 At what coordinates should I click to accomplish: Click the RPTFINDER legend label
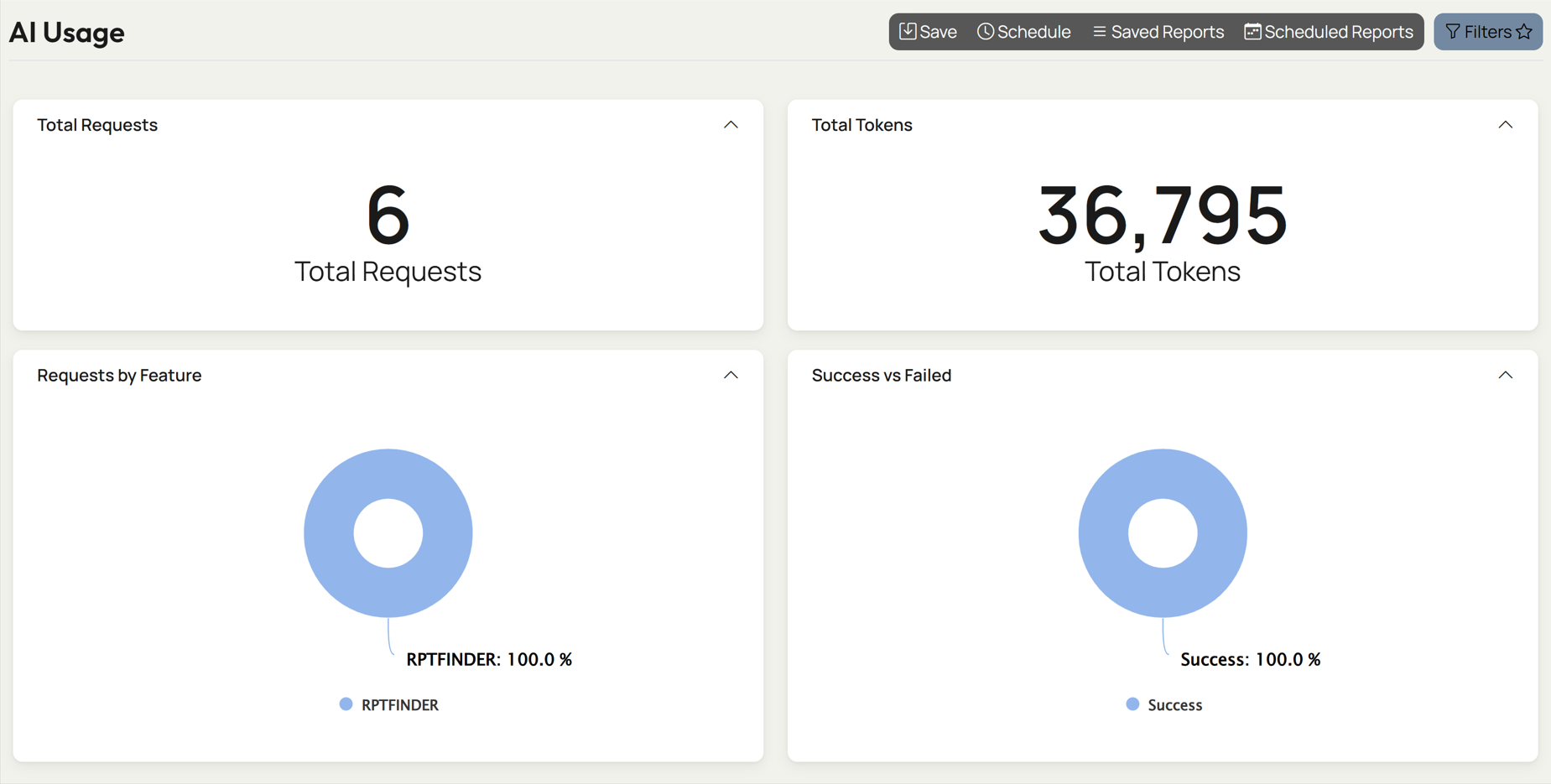(x=400, y=705)
